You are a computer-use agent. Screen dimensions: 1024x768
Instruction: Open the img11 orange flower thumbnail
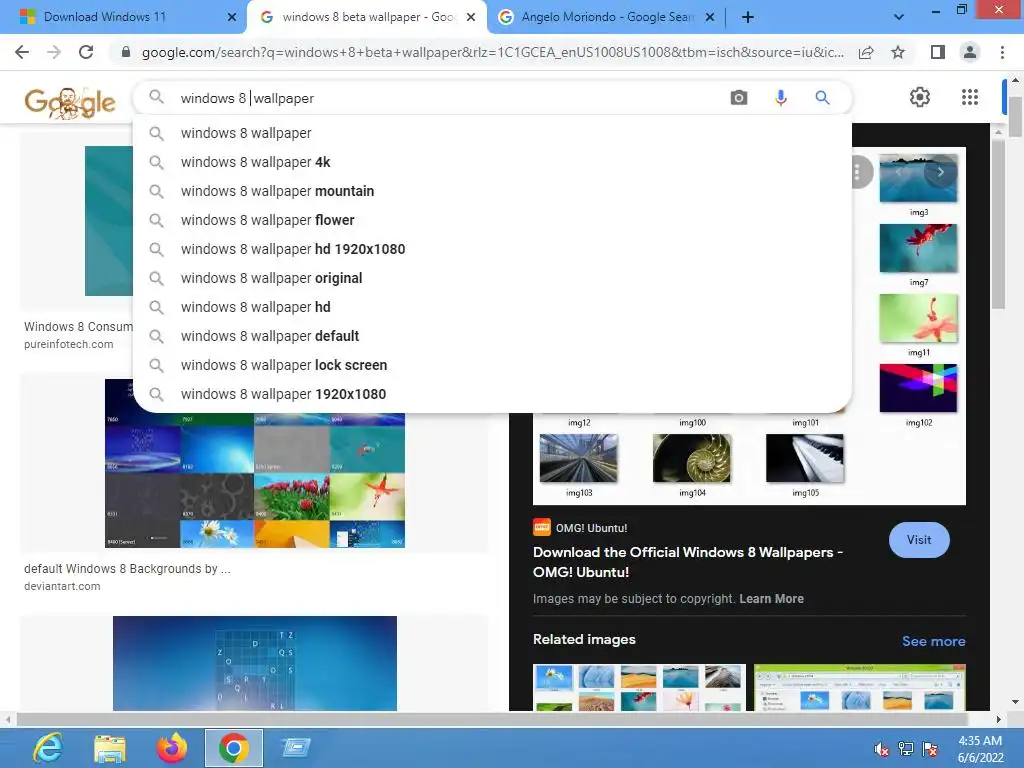(918, 318)
